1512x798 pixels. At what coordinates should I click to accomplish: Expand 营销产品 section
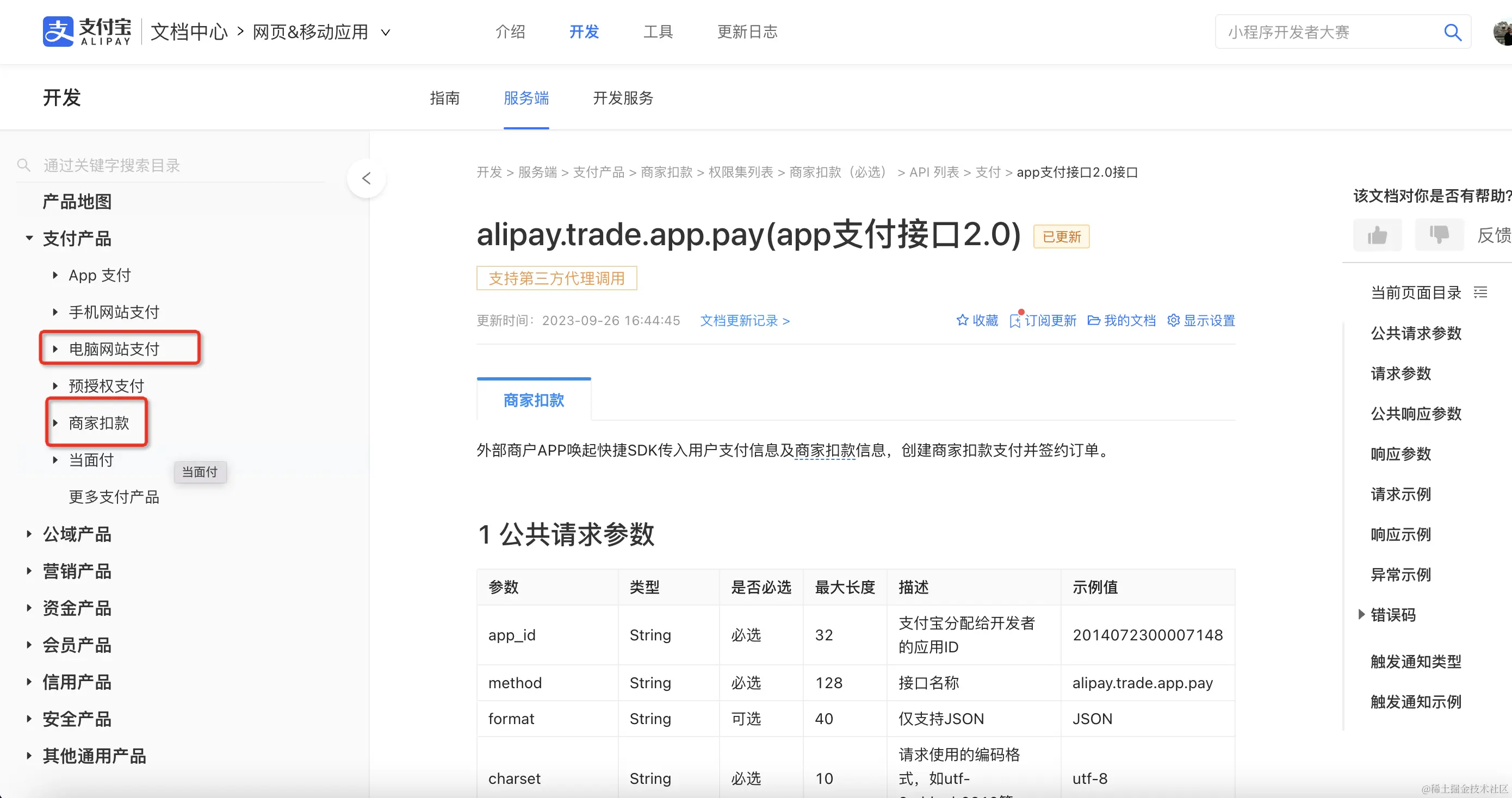pyautogui.click(x=29, y=570)
